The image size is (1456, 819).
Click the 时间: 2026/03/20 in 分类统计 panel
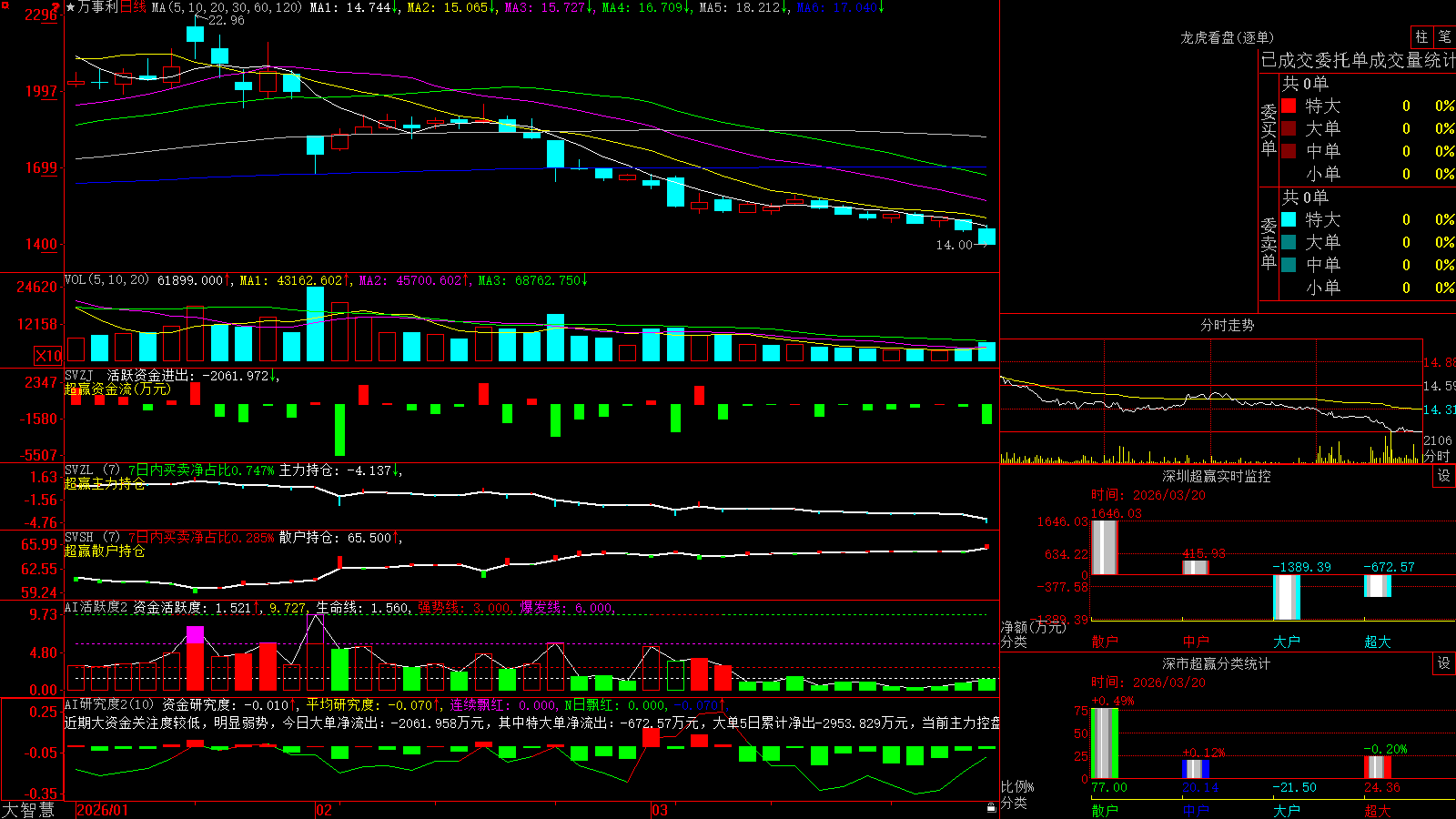click(1148, 682)
